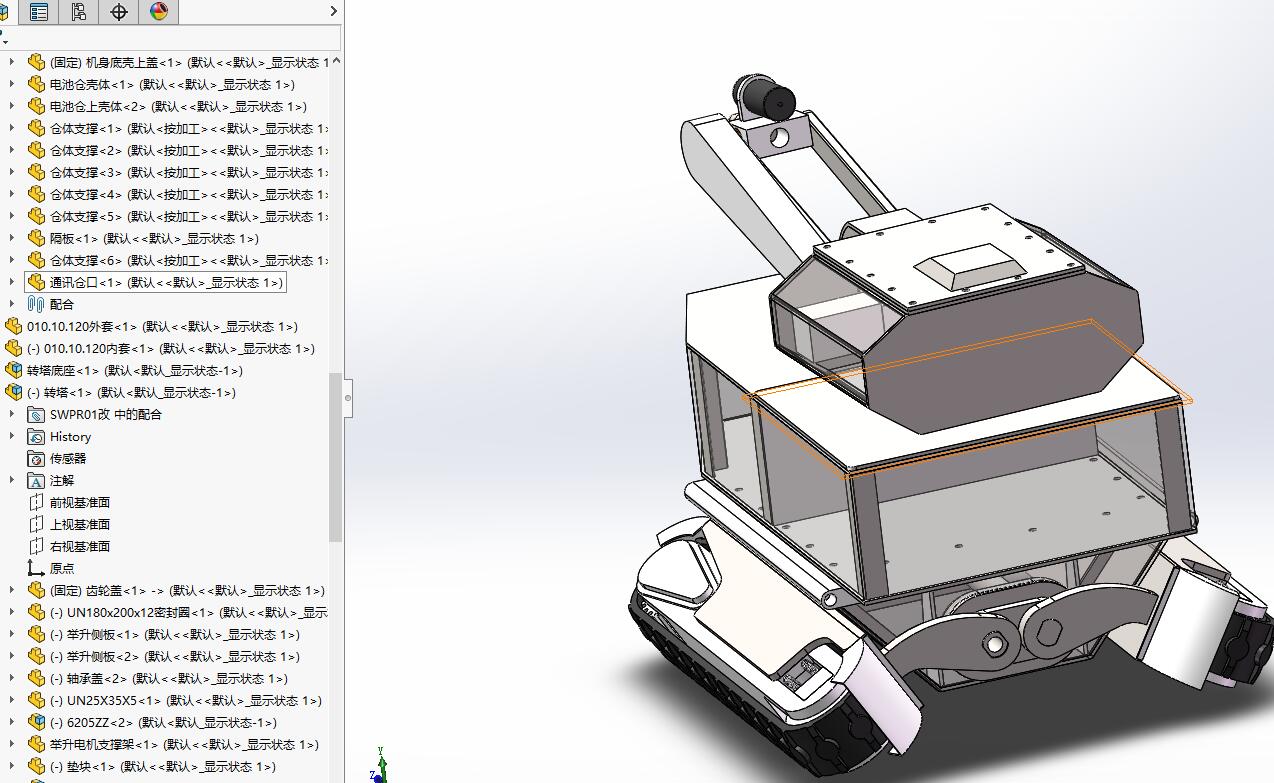This screenshot has height=783, width=1274.
Task: Expand 隔板<1> component
Action: (12, 238)
